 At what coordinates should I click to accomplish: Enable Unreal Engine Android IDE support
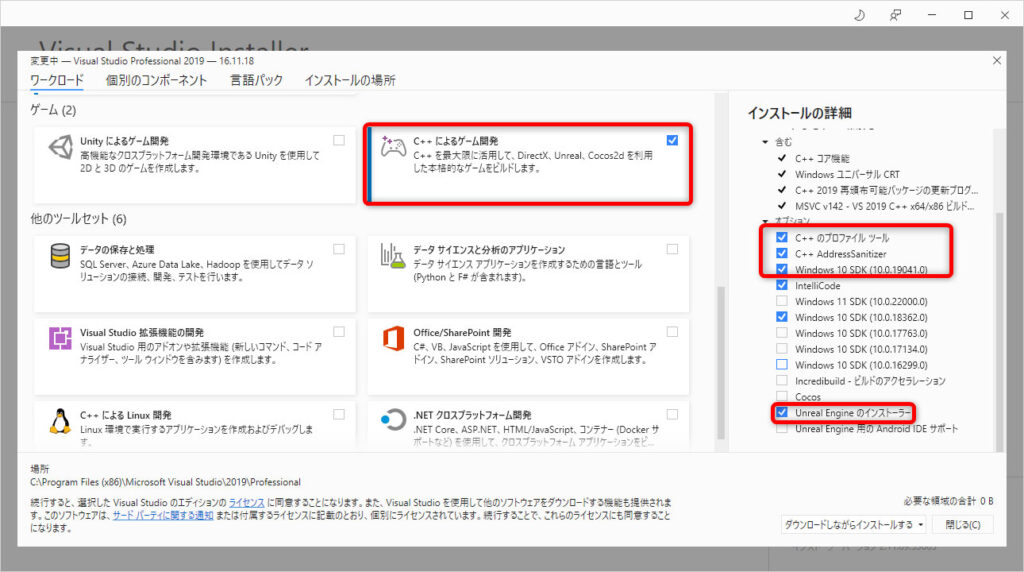pos(782,428)
